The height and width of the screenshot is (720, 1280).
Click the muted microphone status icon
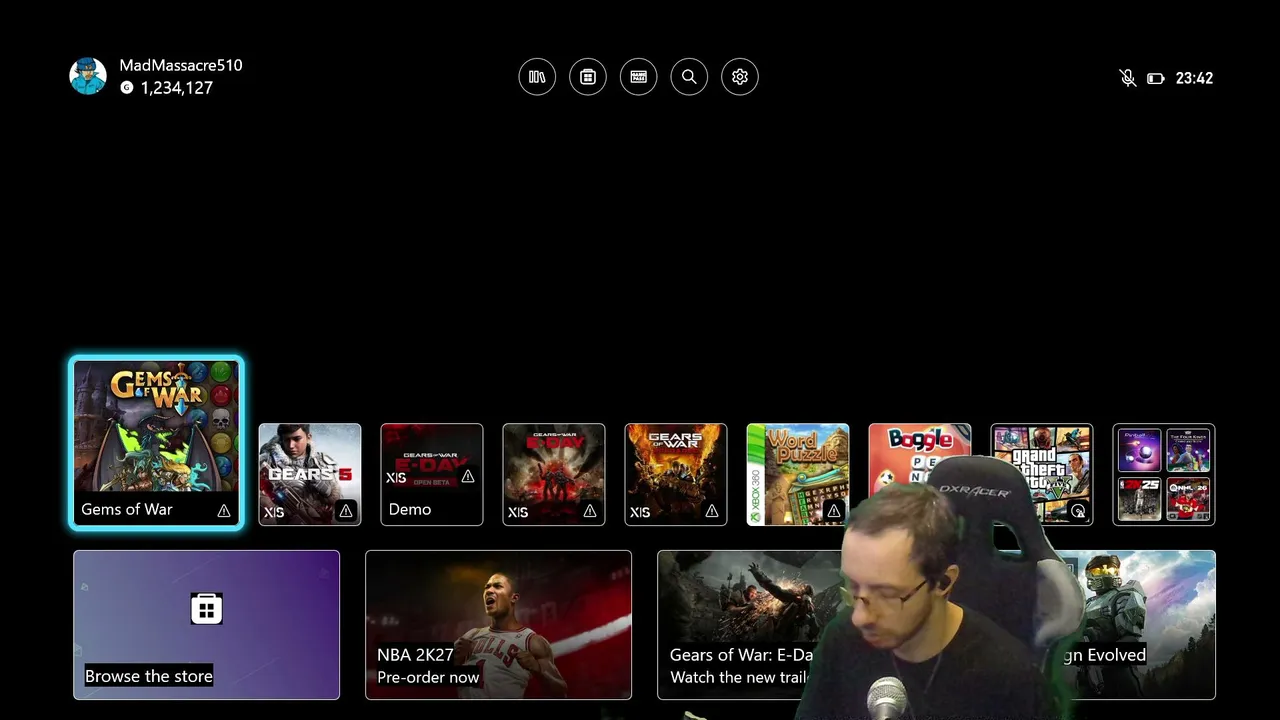click(x=1128, y=78)
